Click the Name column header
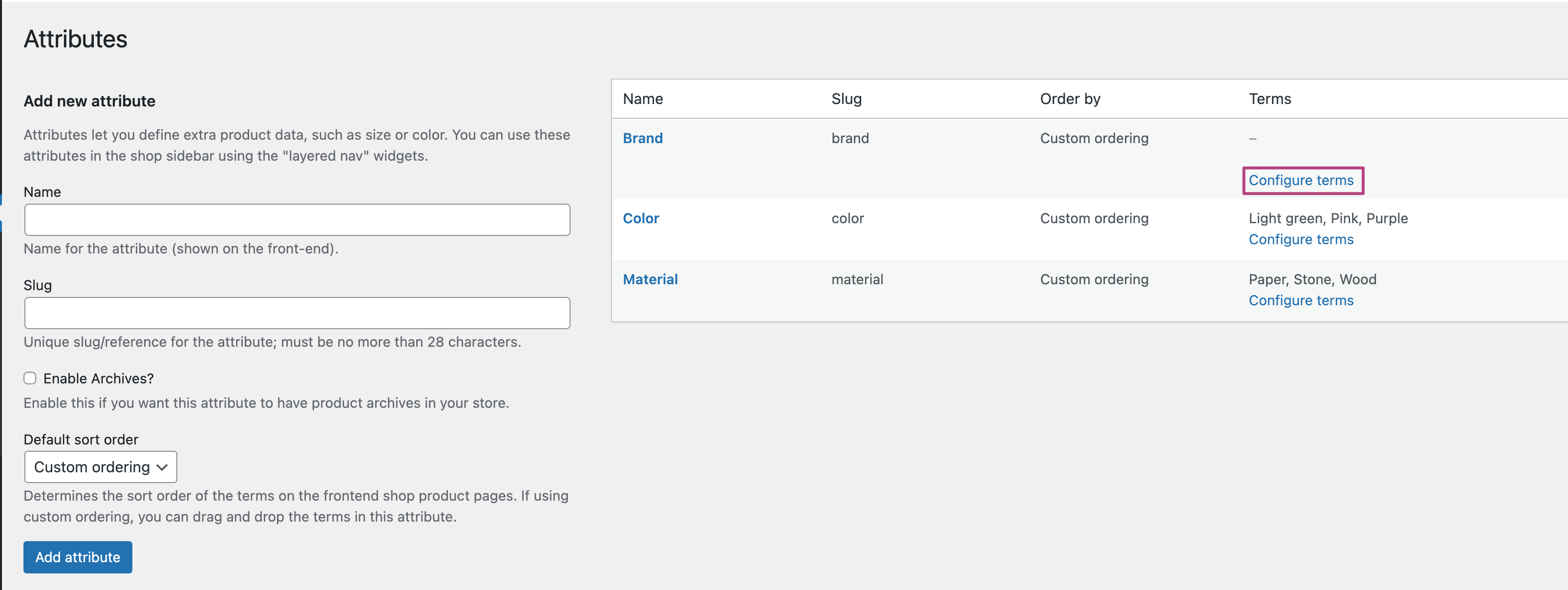Image resolution: width=1568 pixels, height=590 pixels. 643,99
